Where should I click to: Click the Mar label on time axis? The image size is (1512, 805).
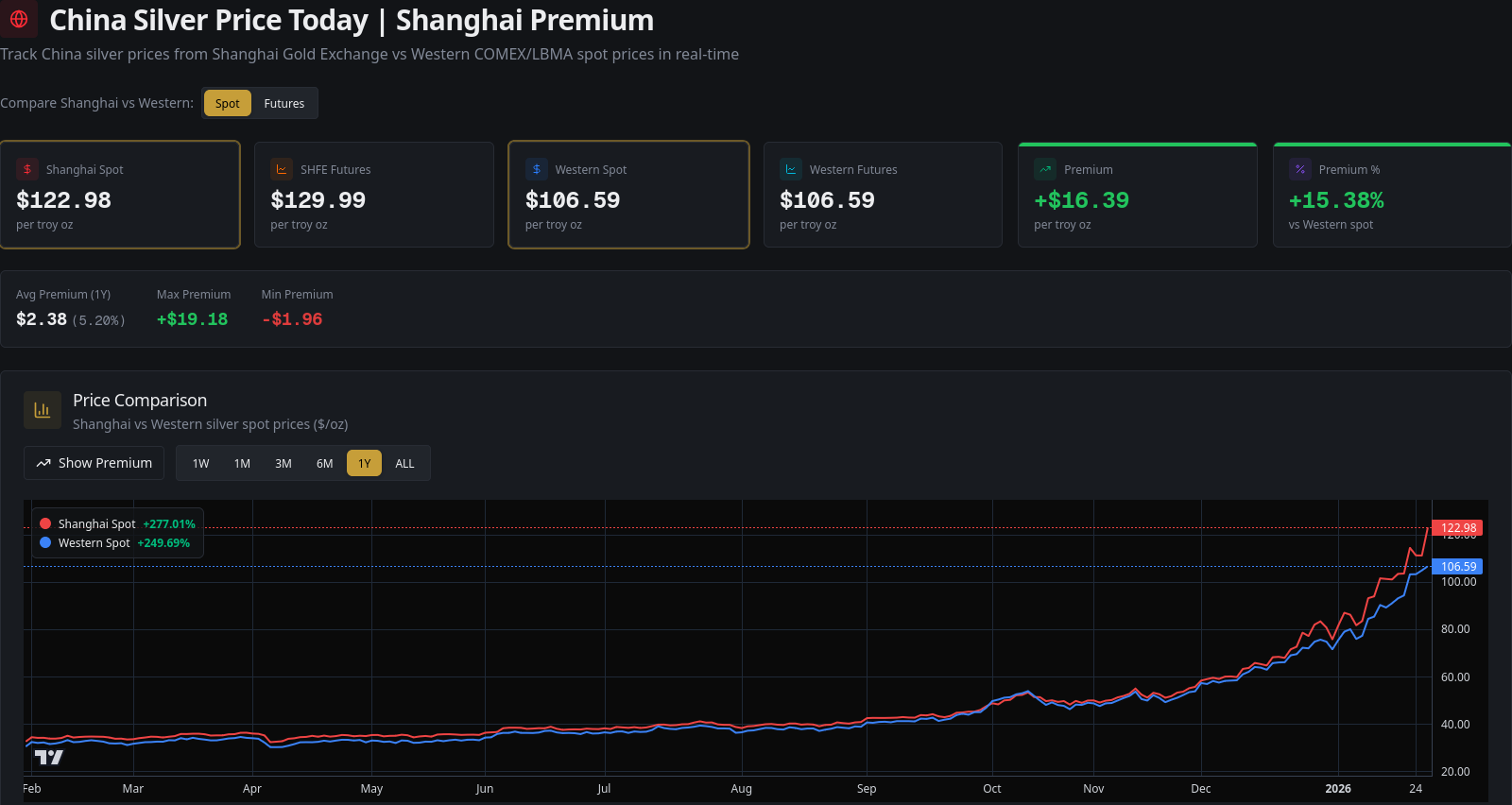pos(133,789)
